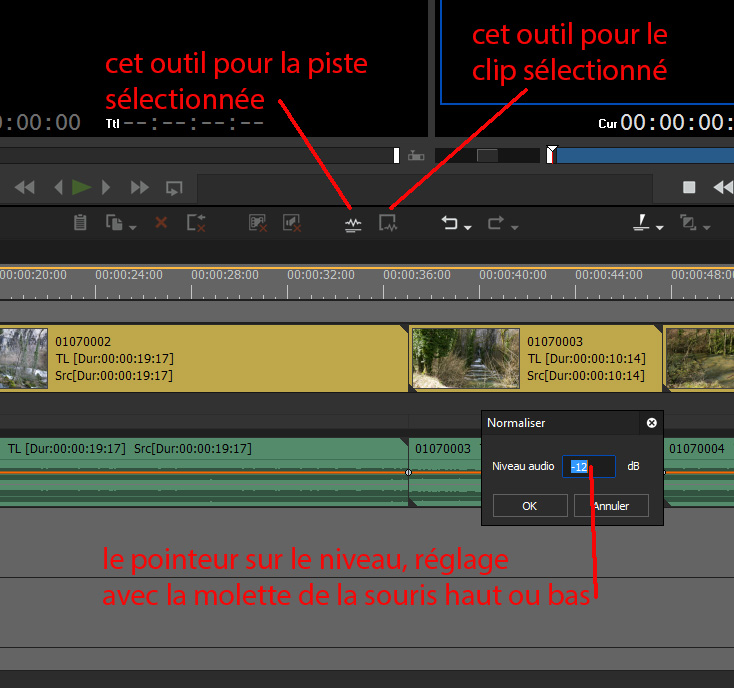Step forward one frame in left player
The width and height of the screenshot is (734, 688).
106,188
